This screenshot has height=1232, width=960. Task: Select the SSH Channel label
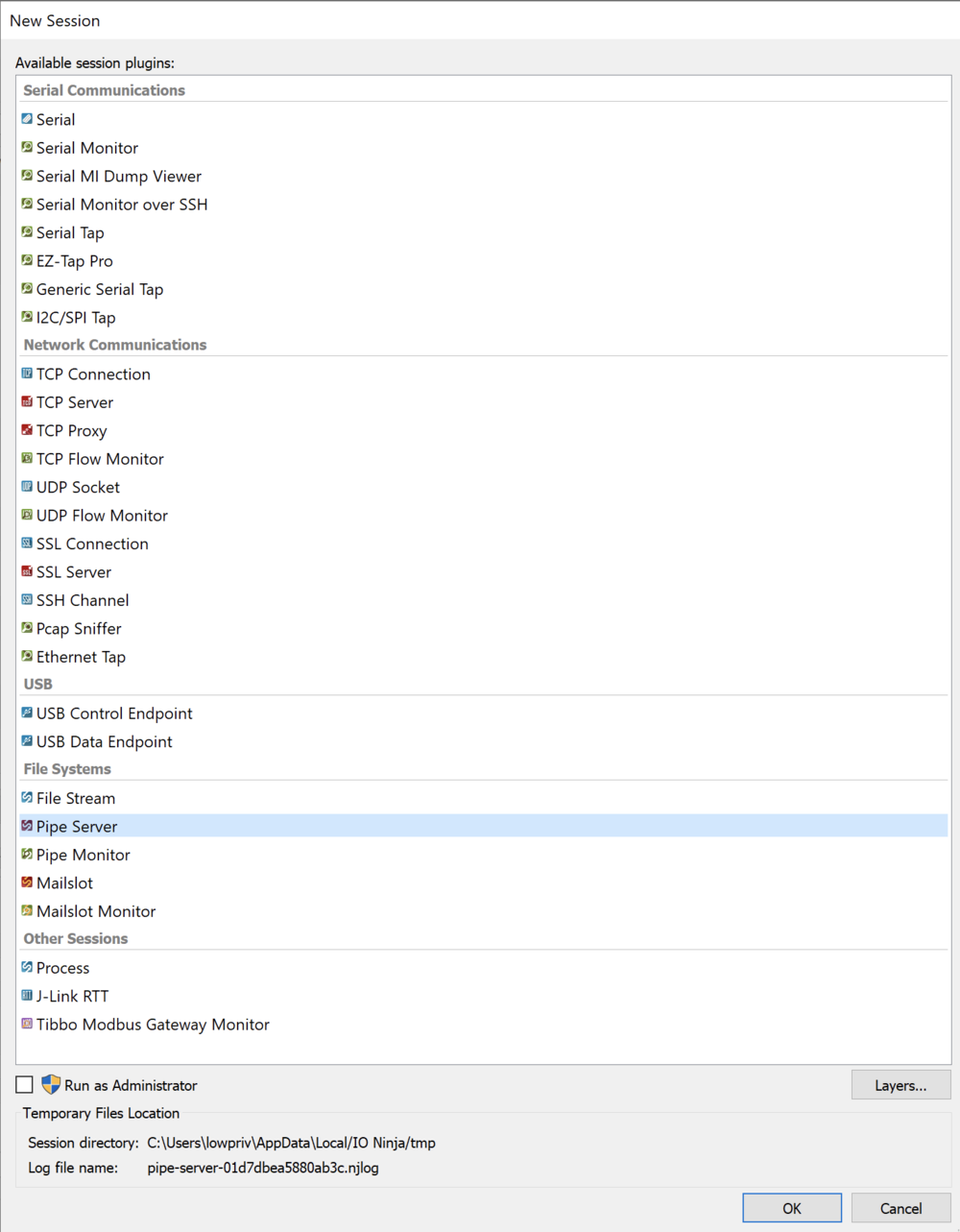click(83, 600)
